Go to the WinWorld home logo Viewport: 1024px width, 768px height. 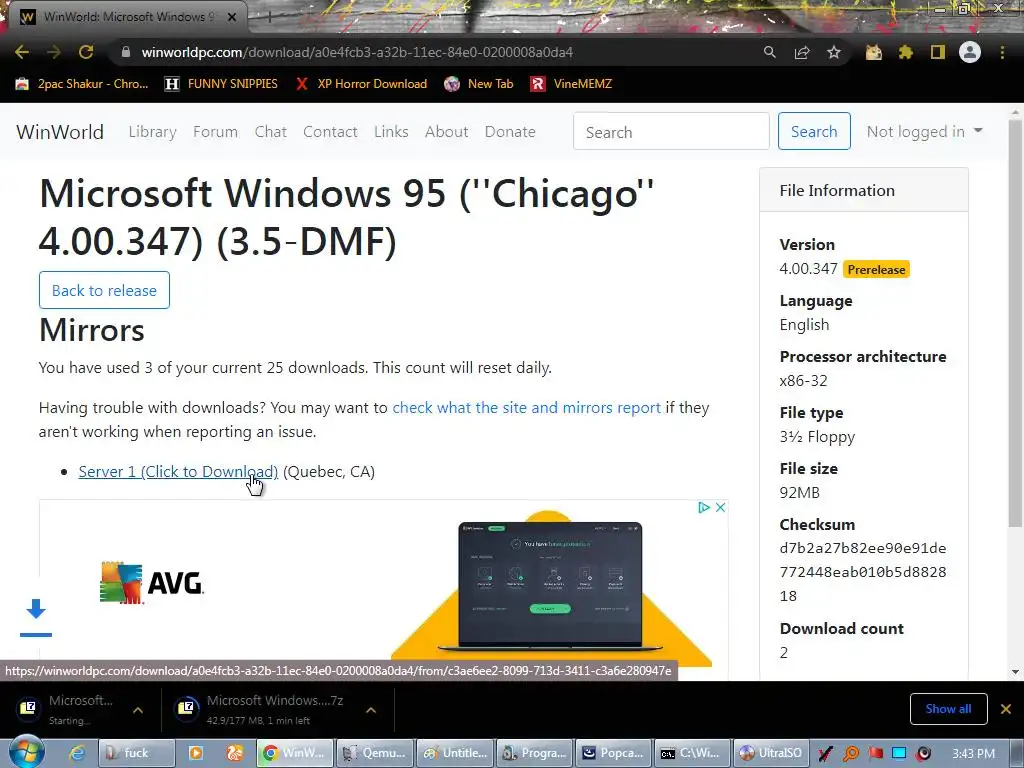point(60,132)
